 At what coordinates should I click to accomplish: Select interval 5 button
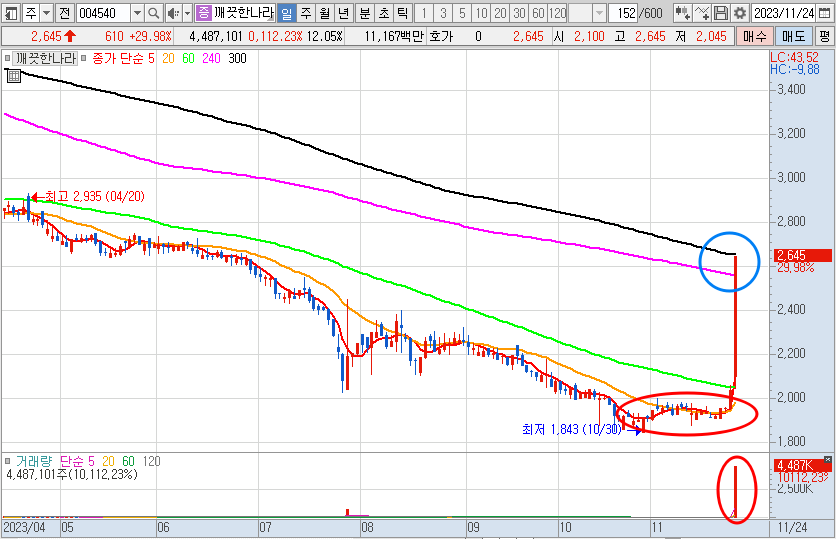tap(462, 13)
